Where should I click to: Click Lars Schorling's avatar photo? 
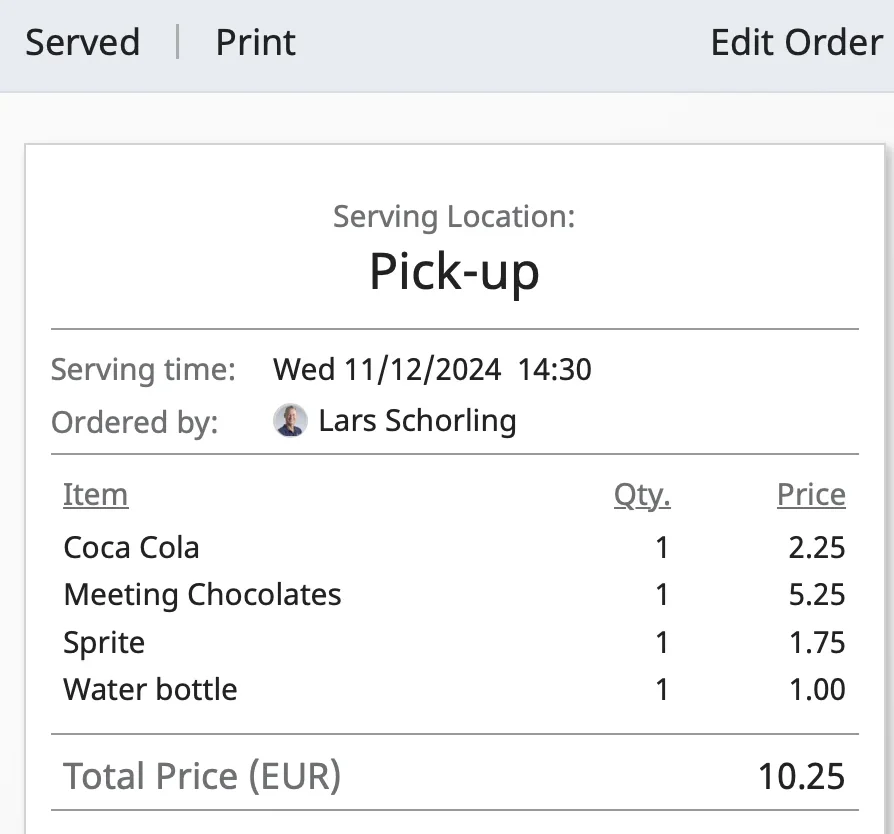coord(290,420)
